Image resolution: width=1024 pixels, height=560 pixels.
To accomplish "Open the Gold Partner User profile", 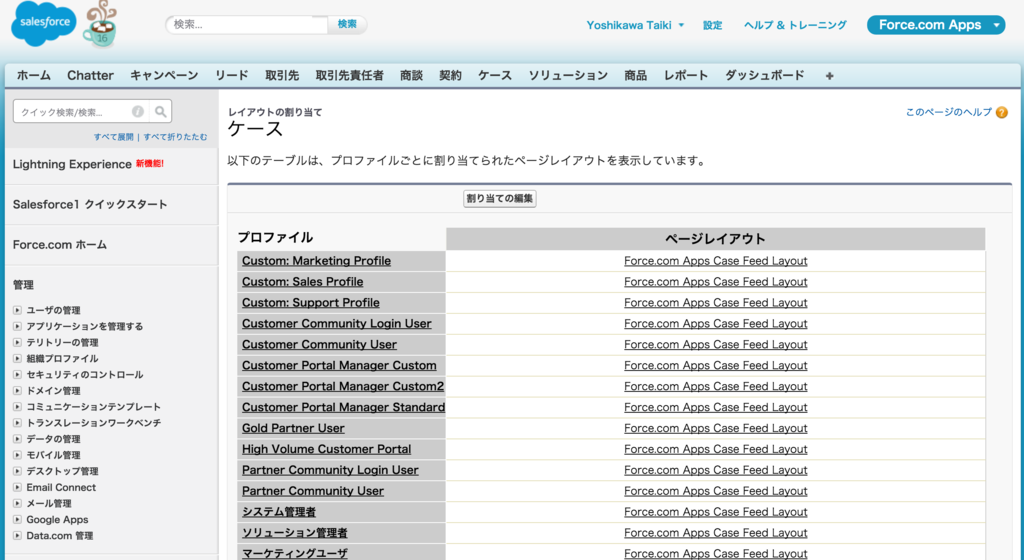I will tap(293, 428).
